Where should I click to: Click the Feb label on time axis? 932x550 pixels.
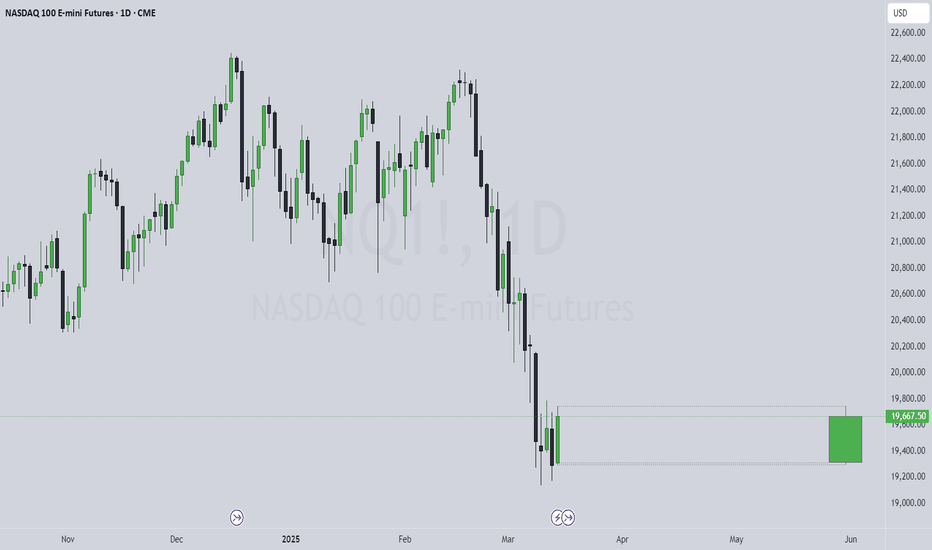[x=405, y=539]
